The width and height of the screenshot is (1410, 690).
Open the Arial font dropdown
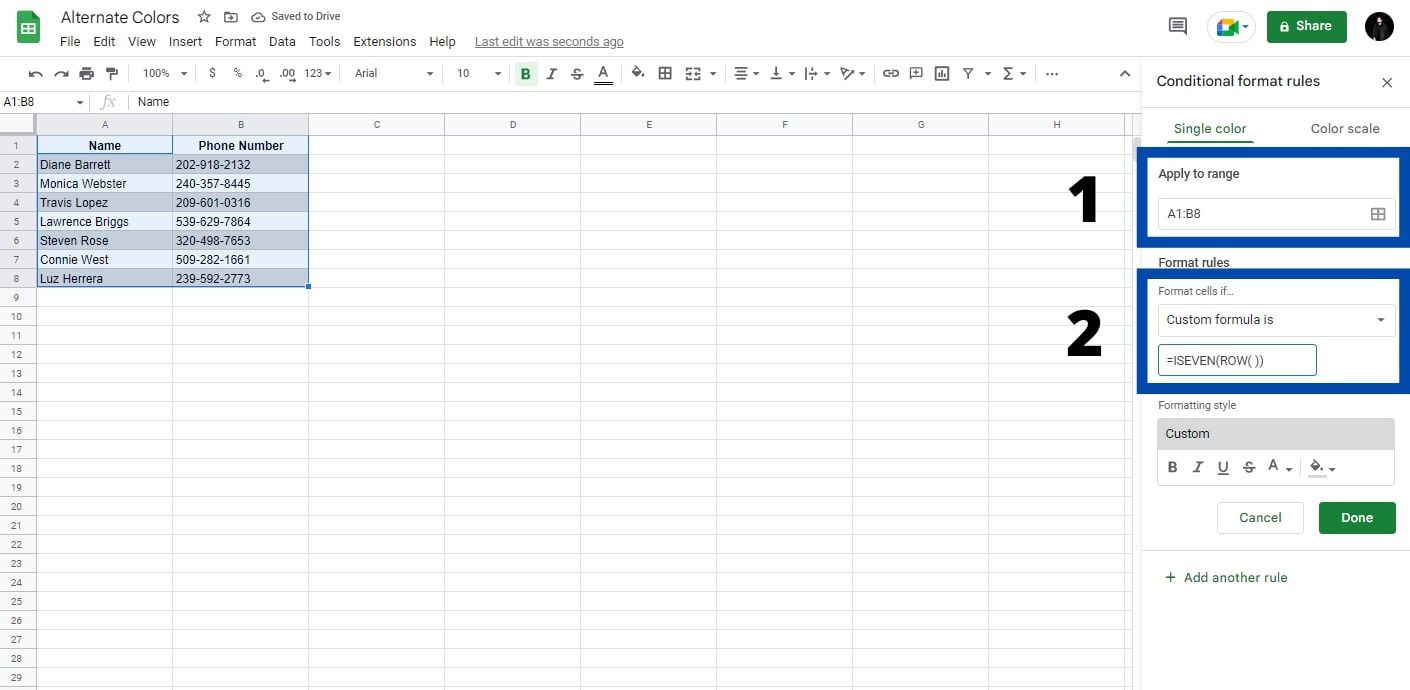[394, 73]
